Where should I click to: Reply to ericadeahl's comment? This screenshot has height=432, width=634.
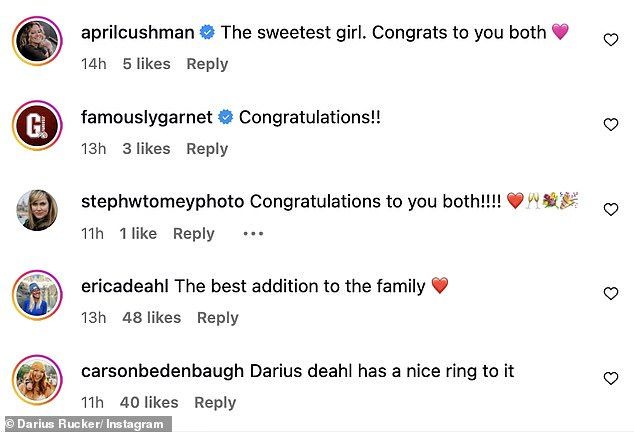point(217,318)
